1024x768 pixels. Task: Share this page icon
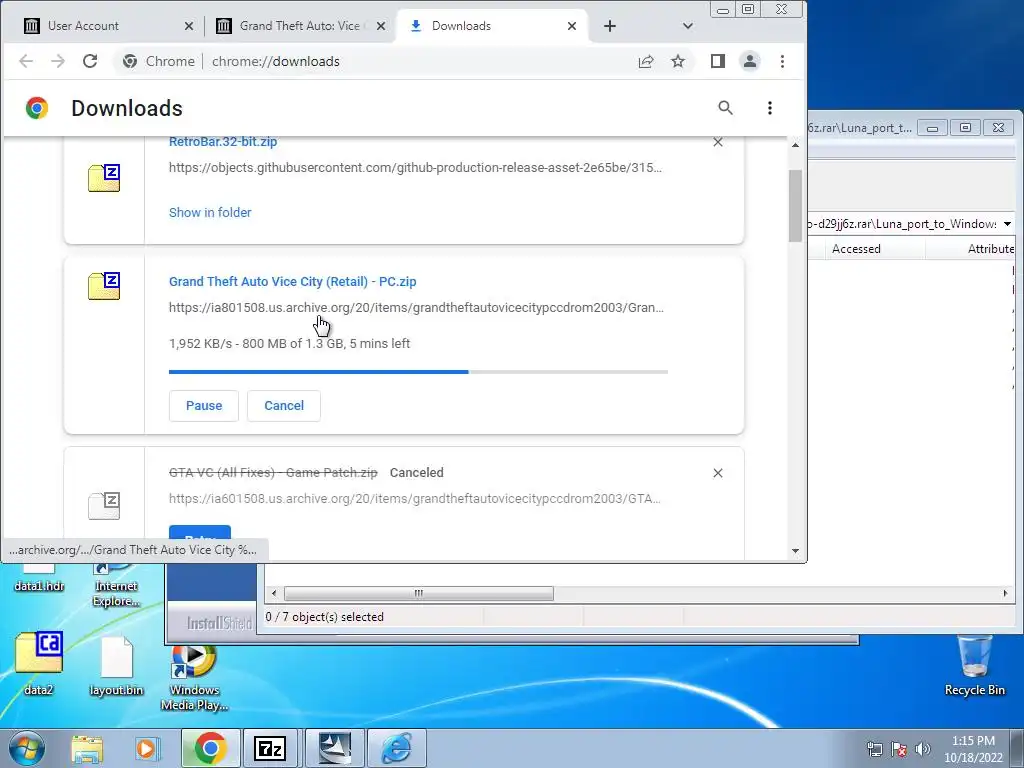(x=646, y=61)
